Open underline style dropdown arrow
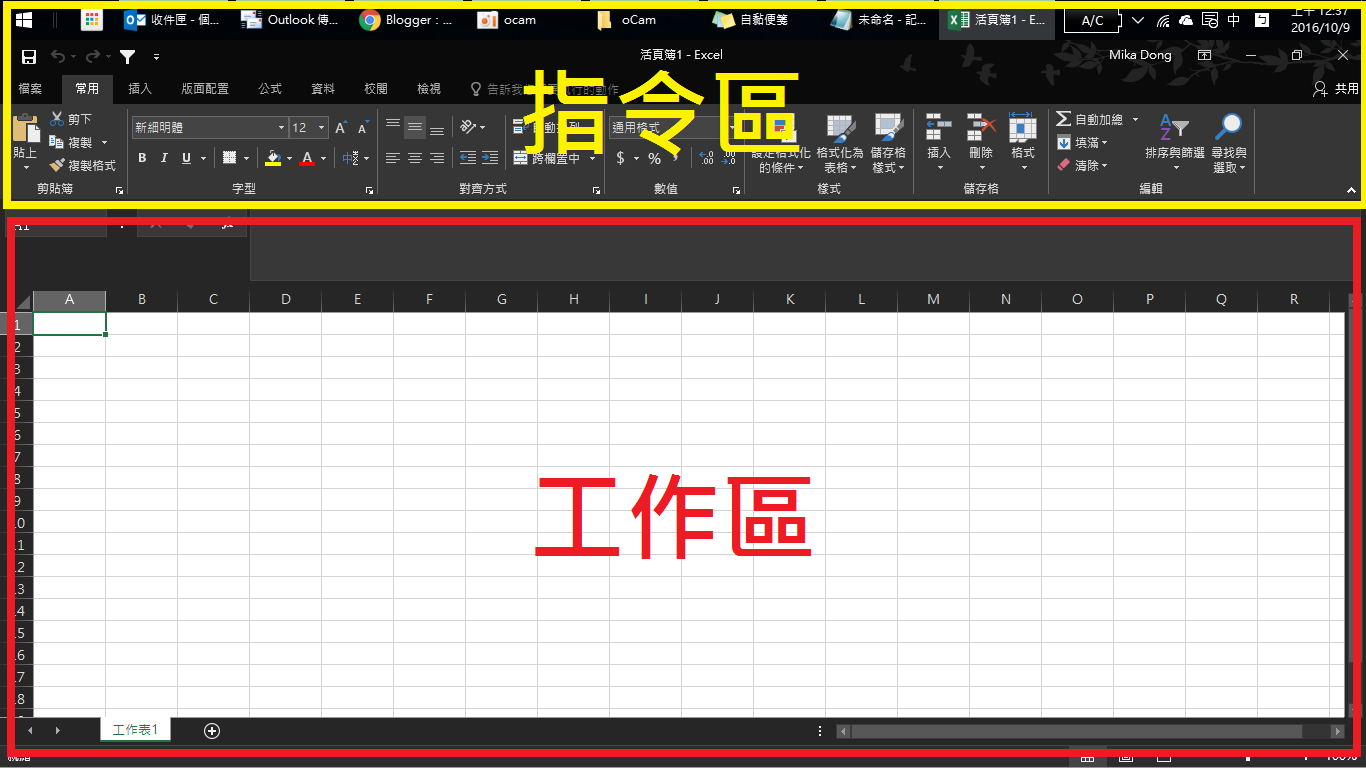The width and height of the screenshot is (1366, 768). (x=203, y=158)
